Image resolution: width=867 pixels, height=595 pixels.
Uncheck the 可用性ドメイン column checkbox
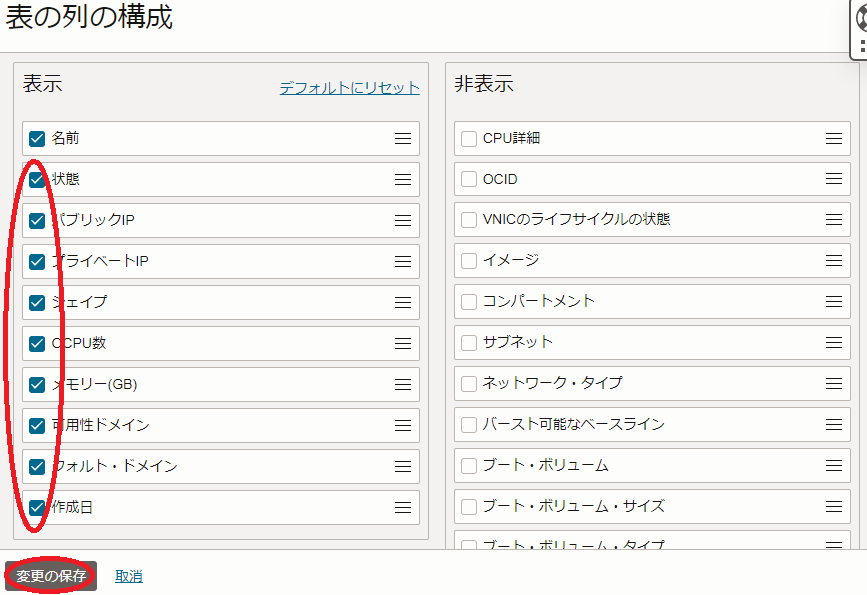37,426
